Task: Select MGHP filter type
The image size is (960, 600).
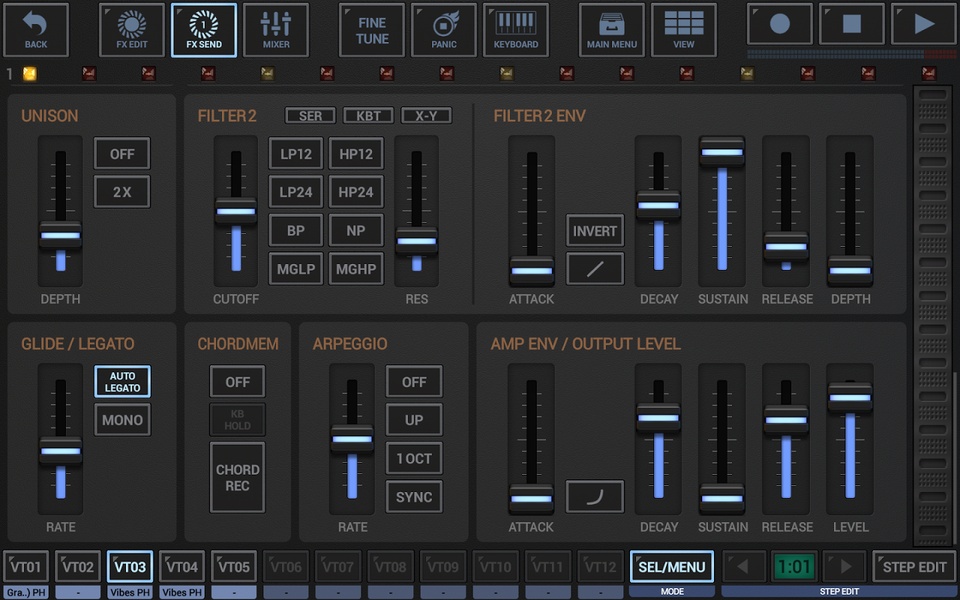Action: tap(356, 269)
